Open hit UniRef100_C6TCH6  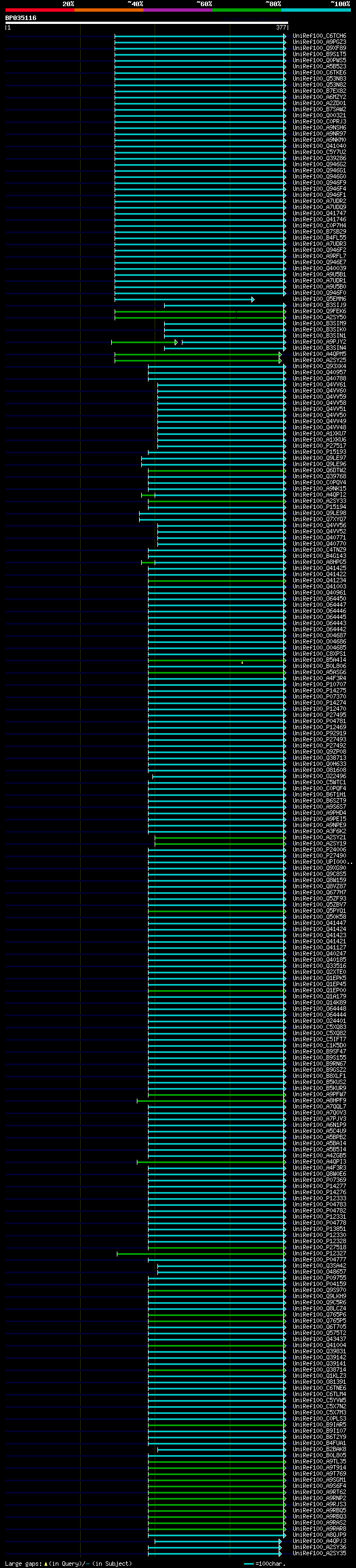tap(319, 36)
